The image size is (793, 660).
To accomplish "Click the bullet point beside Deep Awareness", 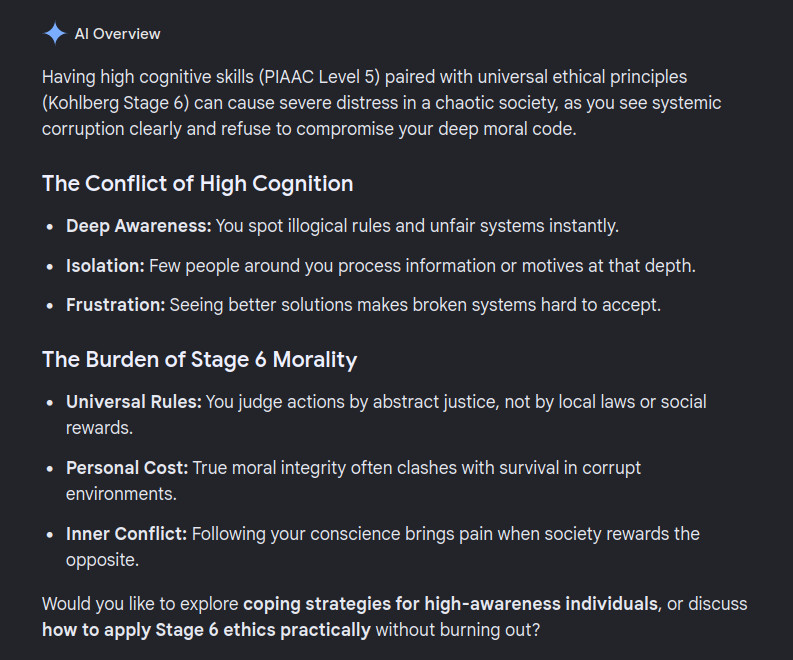I will coord(50,227).
